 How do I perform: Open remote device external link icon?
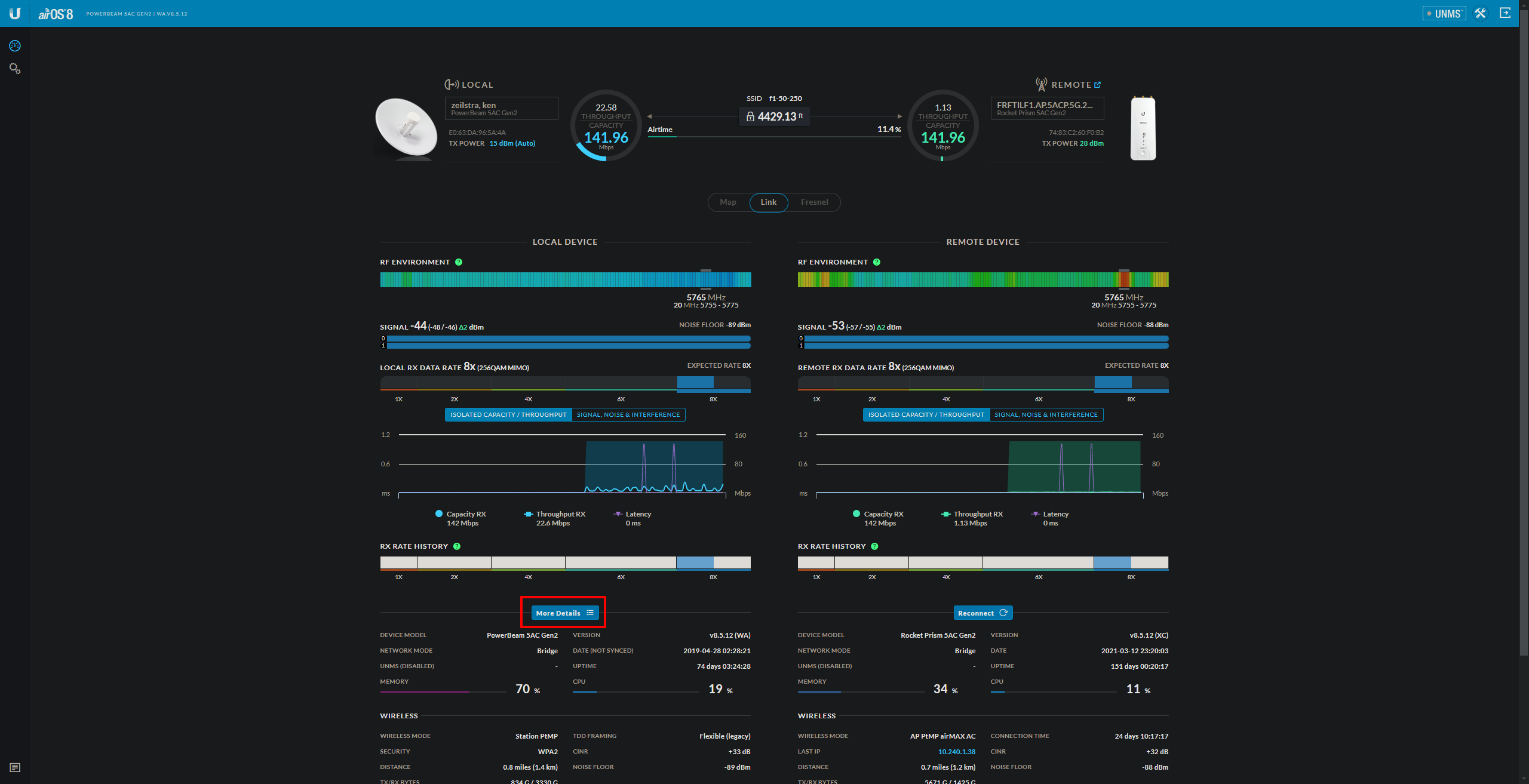1097,85
